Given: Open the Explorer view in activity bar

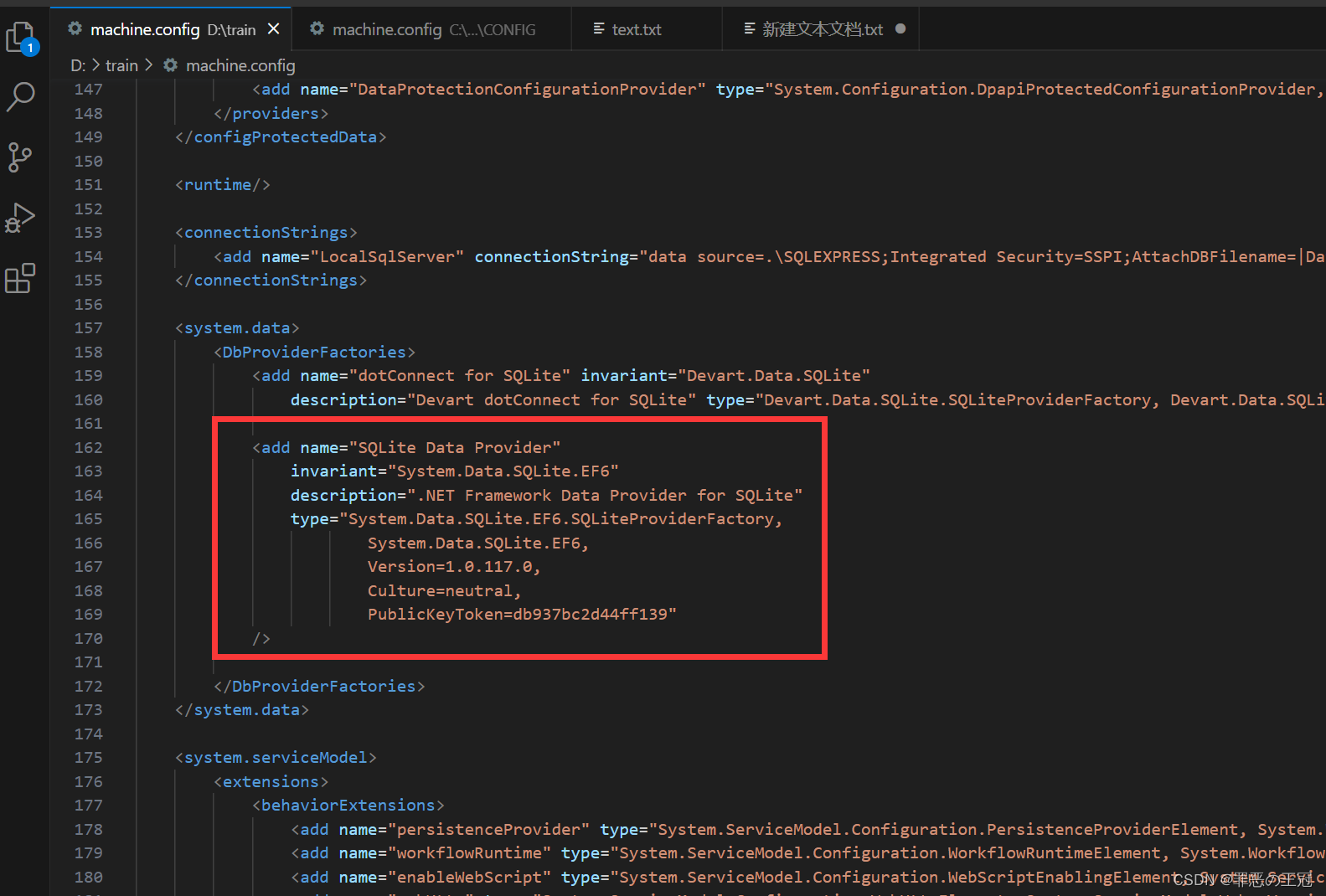Looking at the screenshot, I should (x=21, y=38).
